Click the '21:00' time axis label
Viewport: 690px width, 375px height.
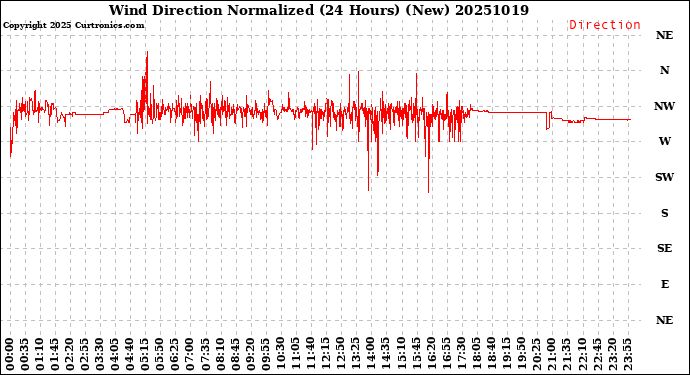(x=551, y=355)
